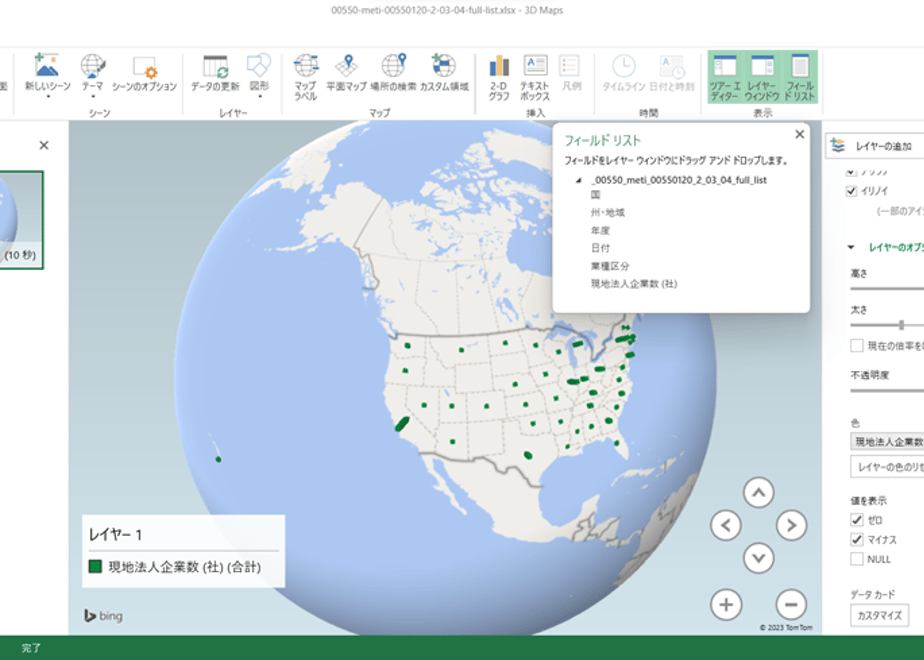
Task: Adjust the 太さ slider handle
Action: coord(901,325)
